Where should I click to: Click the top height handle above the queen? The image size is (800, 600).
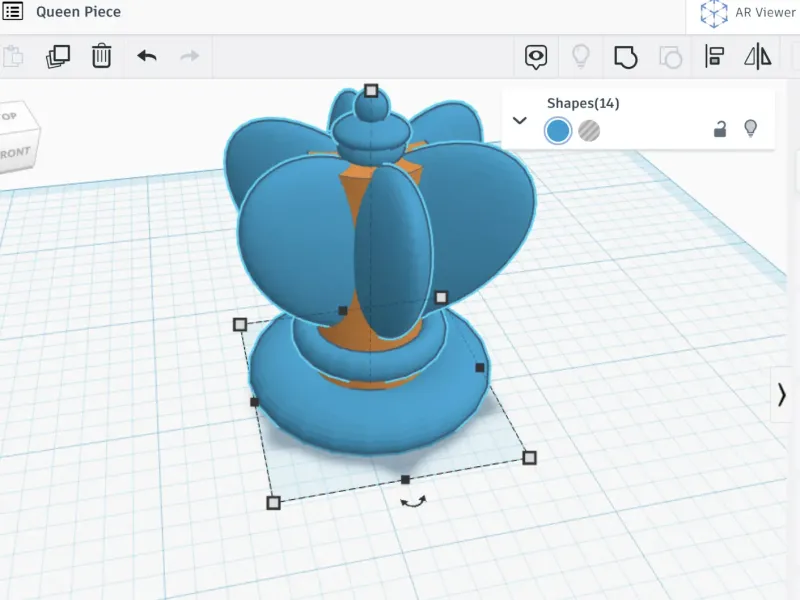coord(371,91)
